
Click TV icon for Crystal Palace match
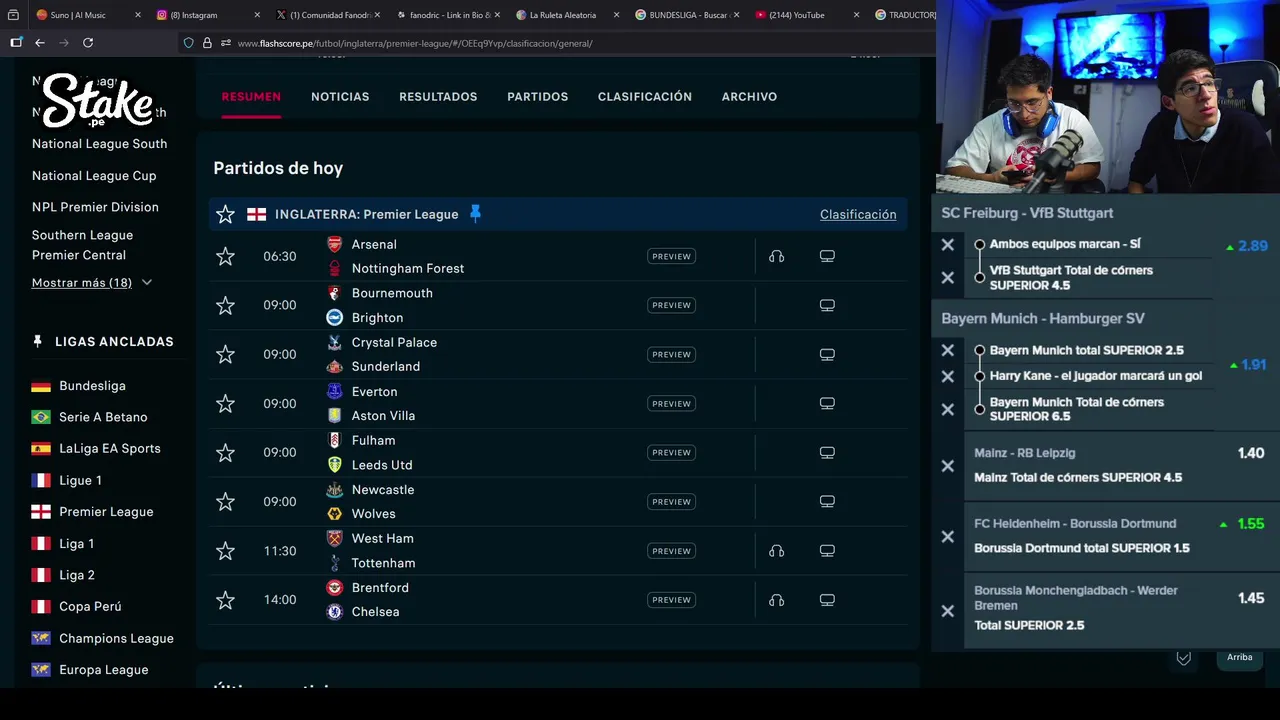tap(827, 354)
